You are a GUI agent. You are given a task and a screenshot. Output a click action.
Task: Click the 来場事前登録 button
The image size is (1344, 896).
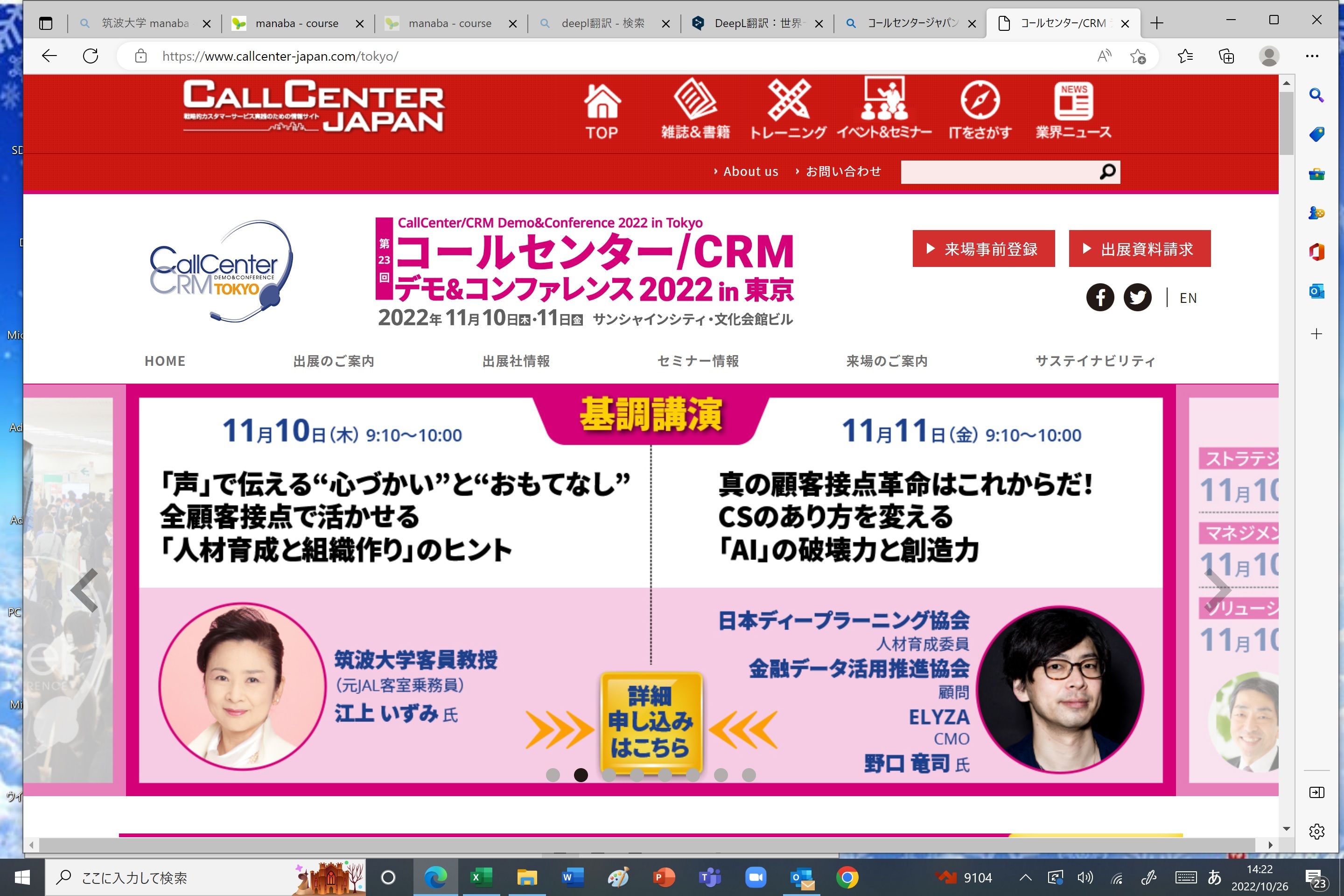pos(983,249)
